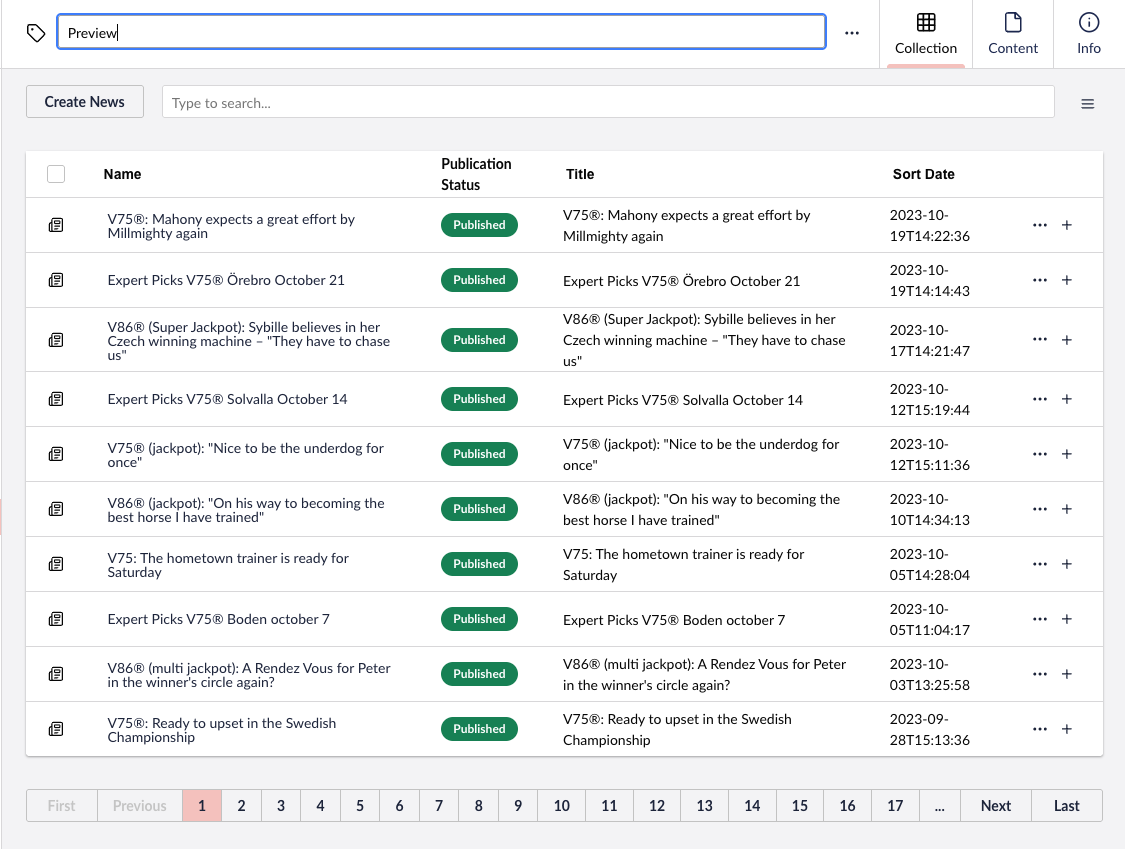Click the plus icon on the Mahony Millmighty row
Viewport: 1125px width, 849px height.
click(x=1067, y=225)
